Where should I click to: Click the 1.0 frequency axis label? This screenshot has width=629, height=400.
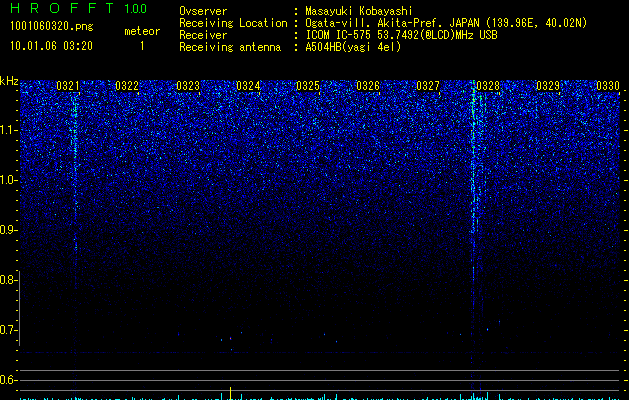8,180
